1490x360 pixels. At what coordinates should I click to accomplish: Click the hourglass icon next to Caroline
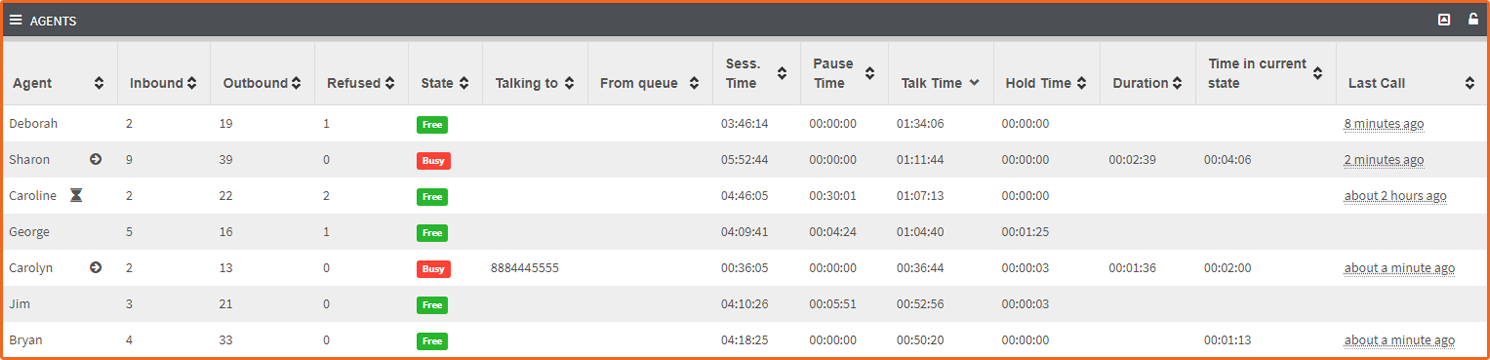coord(76,196)
